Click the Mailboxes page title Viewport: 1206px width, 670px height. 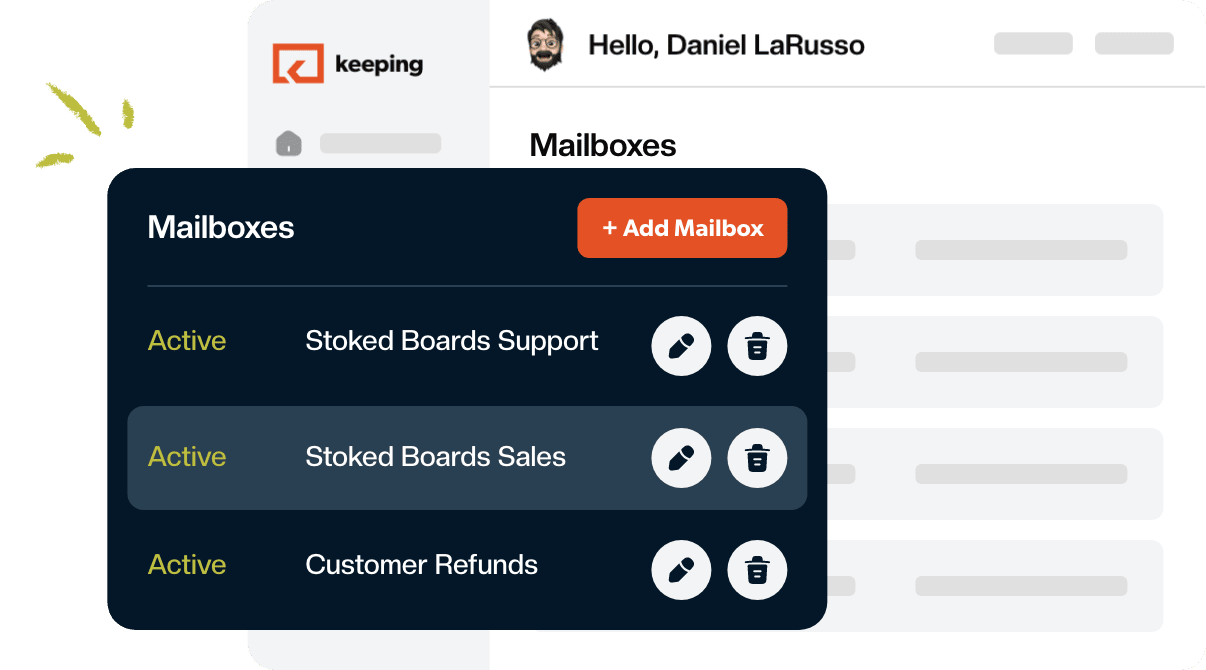602,146
